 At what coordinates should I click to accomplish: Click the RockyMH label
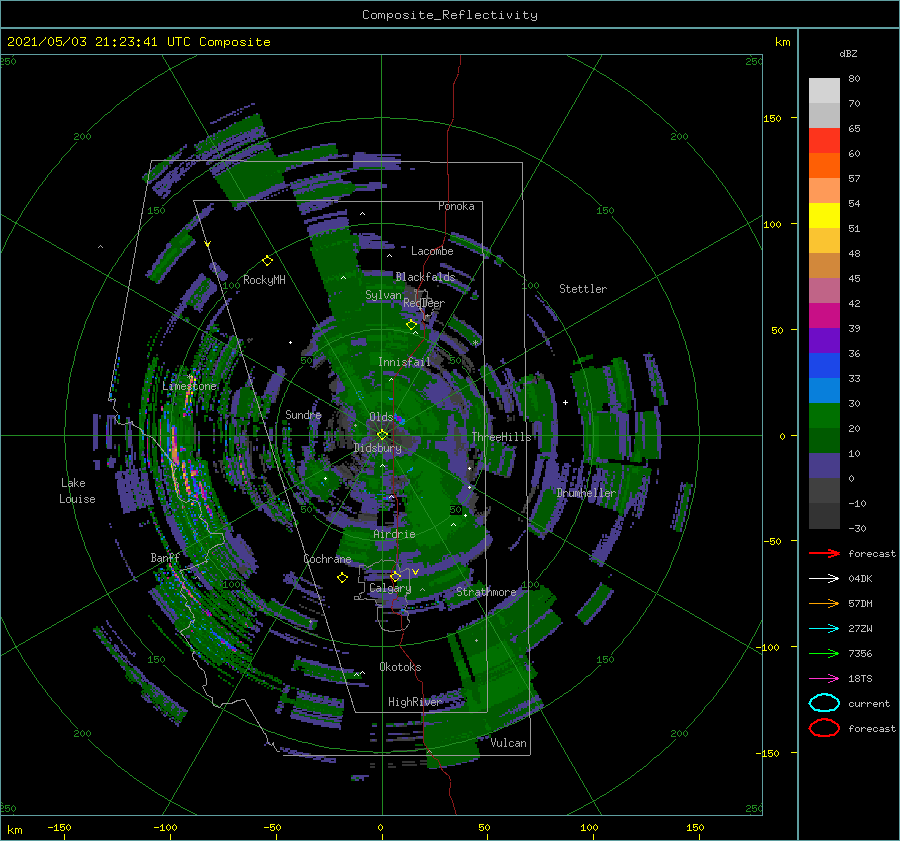[264, 280]
